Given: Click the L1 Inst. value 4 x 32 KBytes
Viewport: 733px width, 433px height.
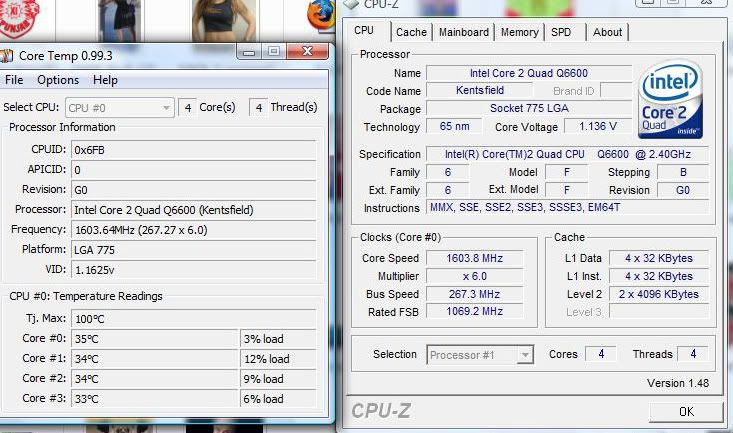Looking at the screenshot, I should coord(659,276).
